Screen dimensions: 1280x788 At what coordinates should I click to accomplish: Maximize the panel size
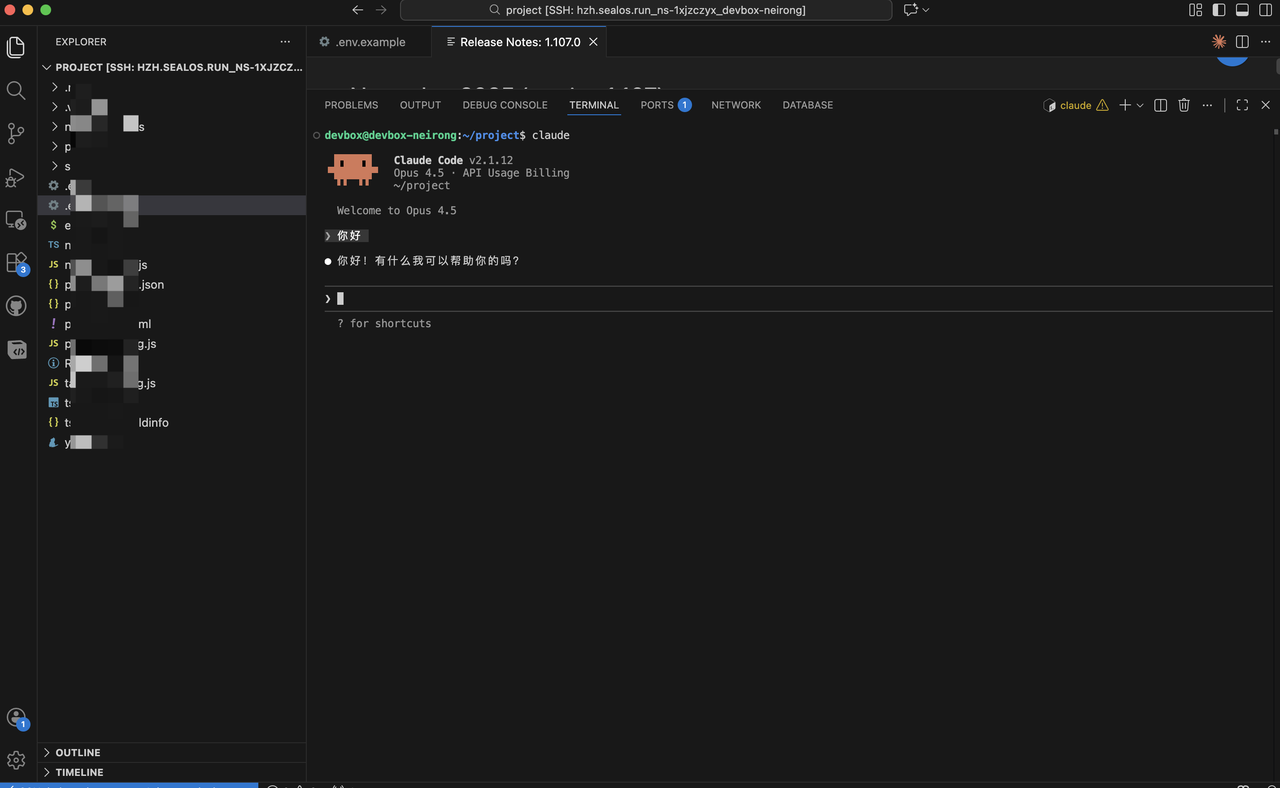tap(1242, 105)
